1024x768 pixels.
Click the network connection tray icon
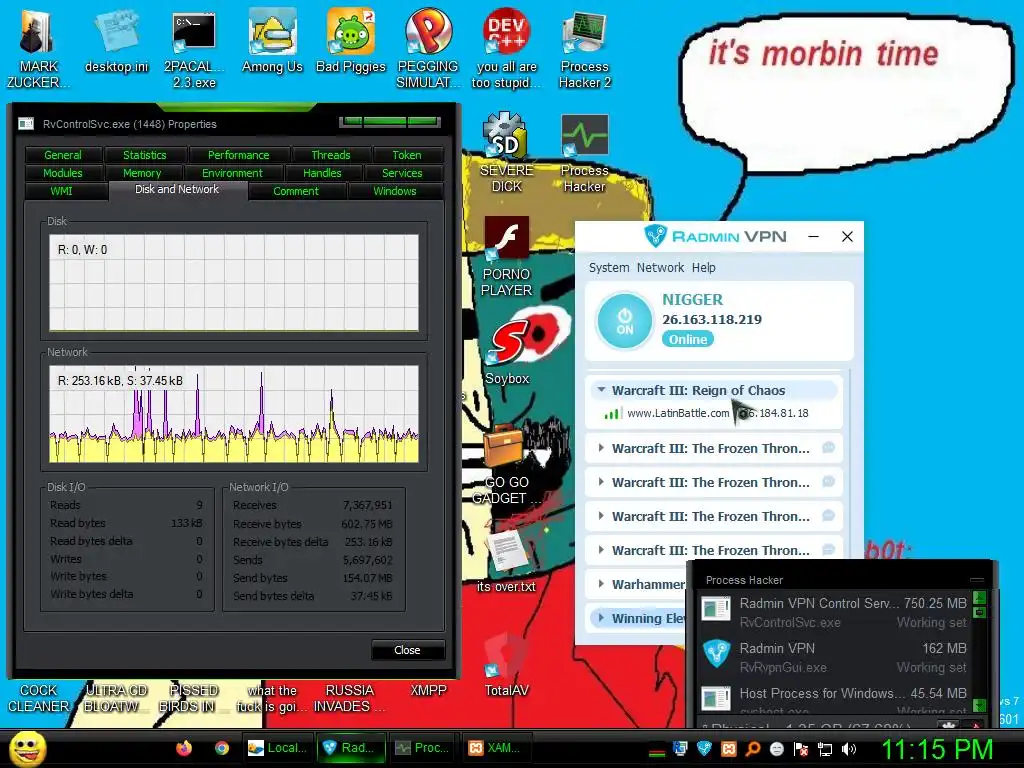[825, 748]
